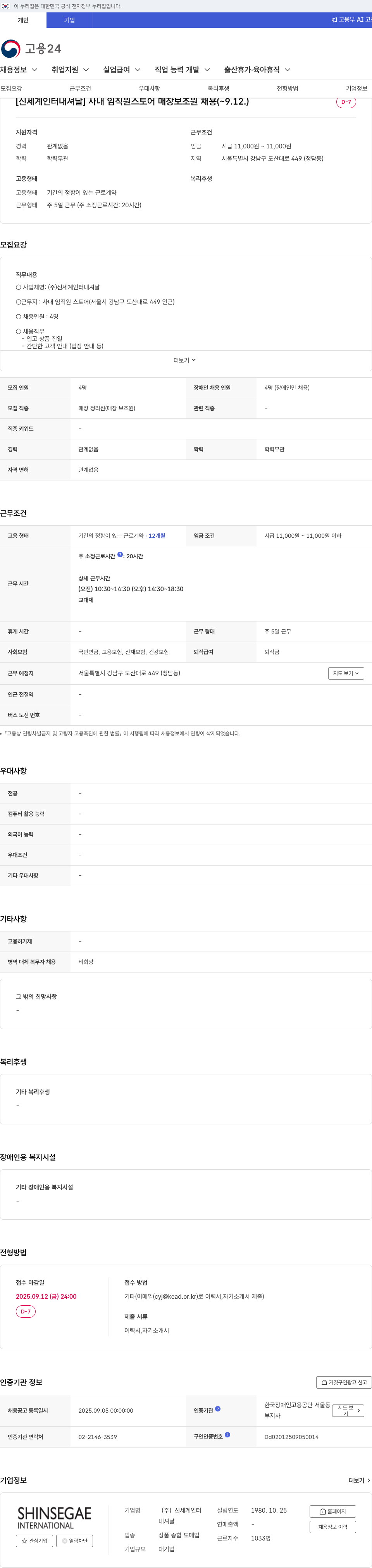Select the deadline text 2025.09.12 (금) 24:00
The height and width of the screenshot is (1568, 372).
click(46, 1296)
